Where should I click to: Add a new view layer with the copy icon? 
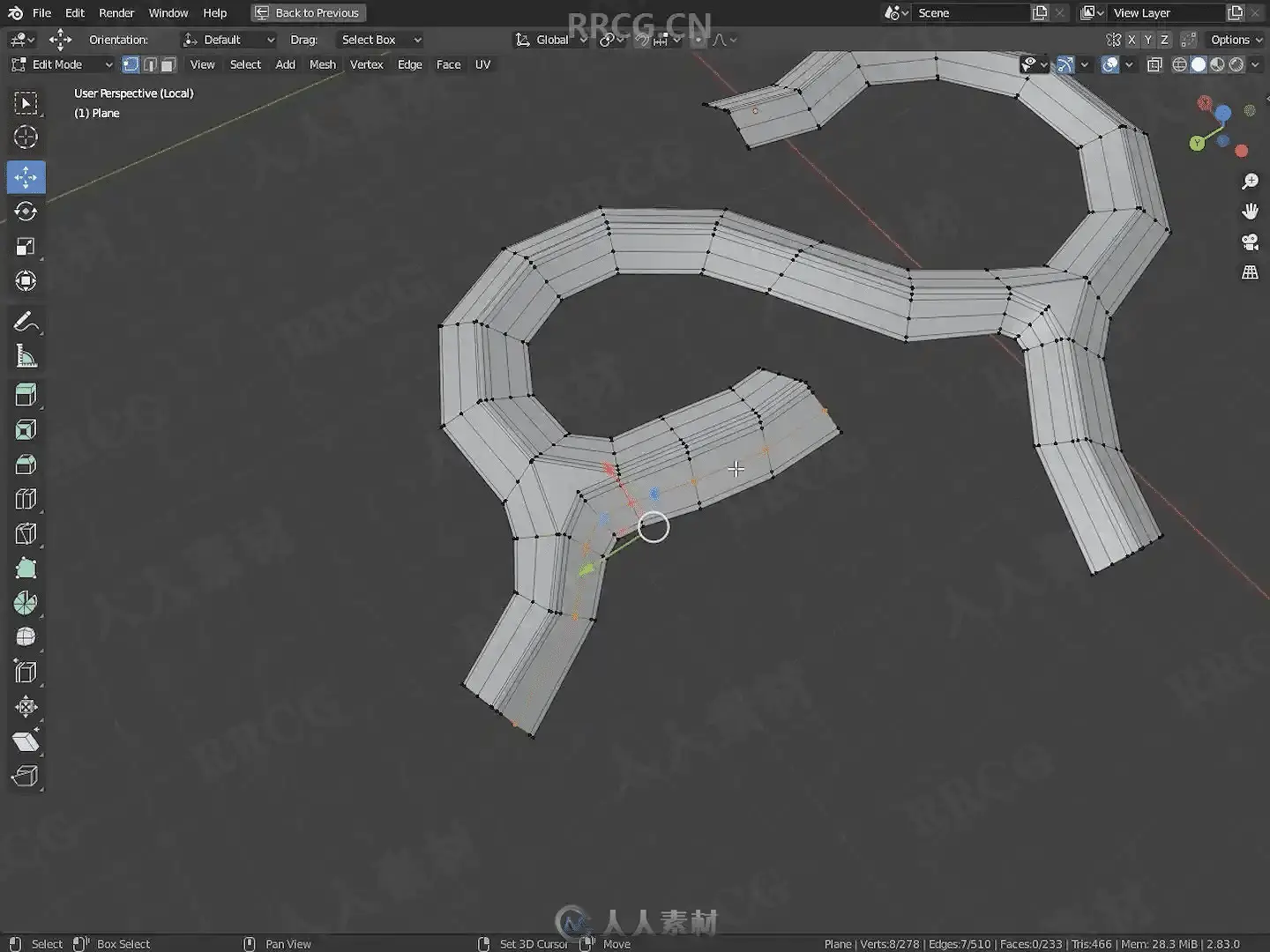tap(1236, 13)
